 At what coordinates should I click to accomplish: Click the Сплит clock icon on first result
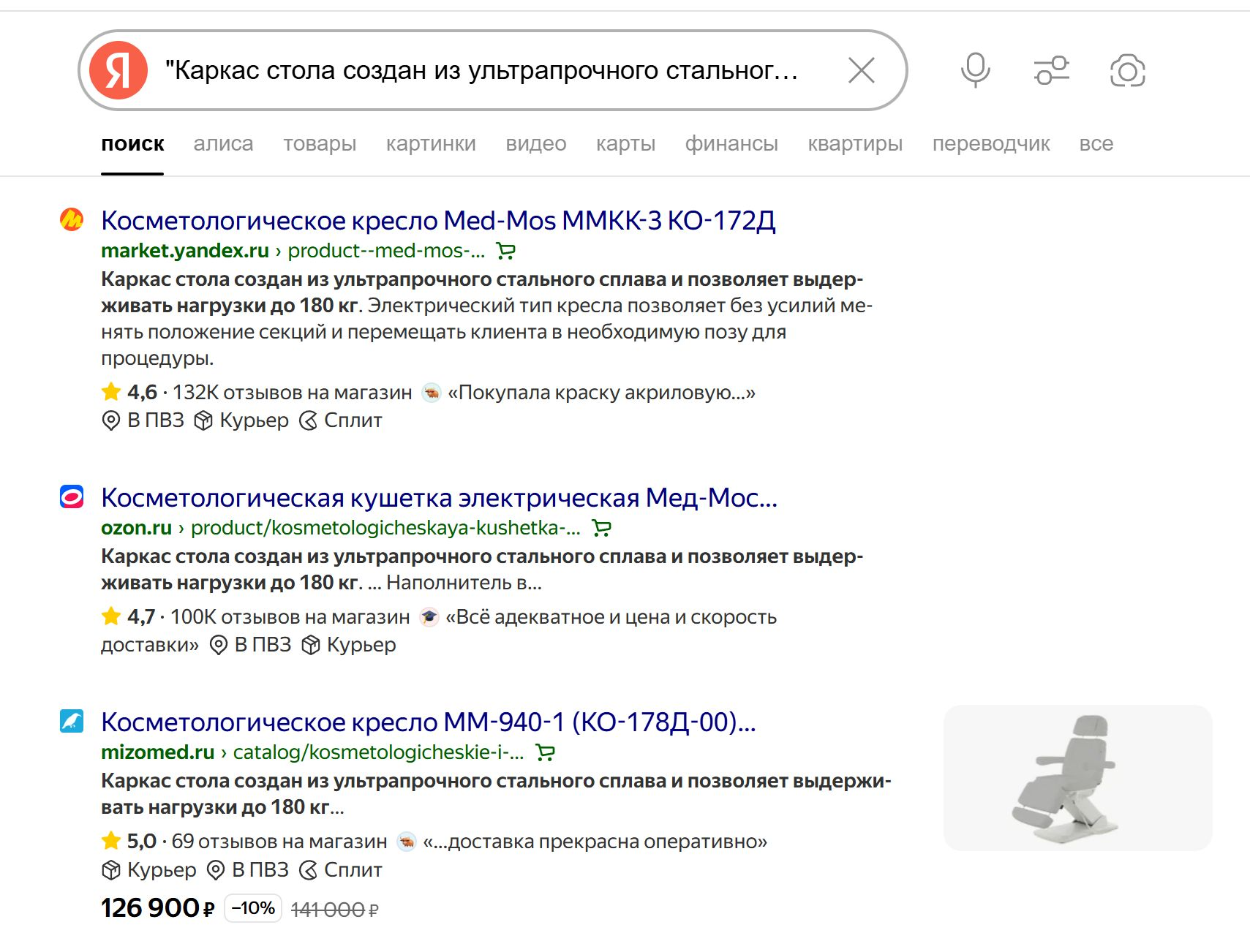tap(309, 420)
